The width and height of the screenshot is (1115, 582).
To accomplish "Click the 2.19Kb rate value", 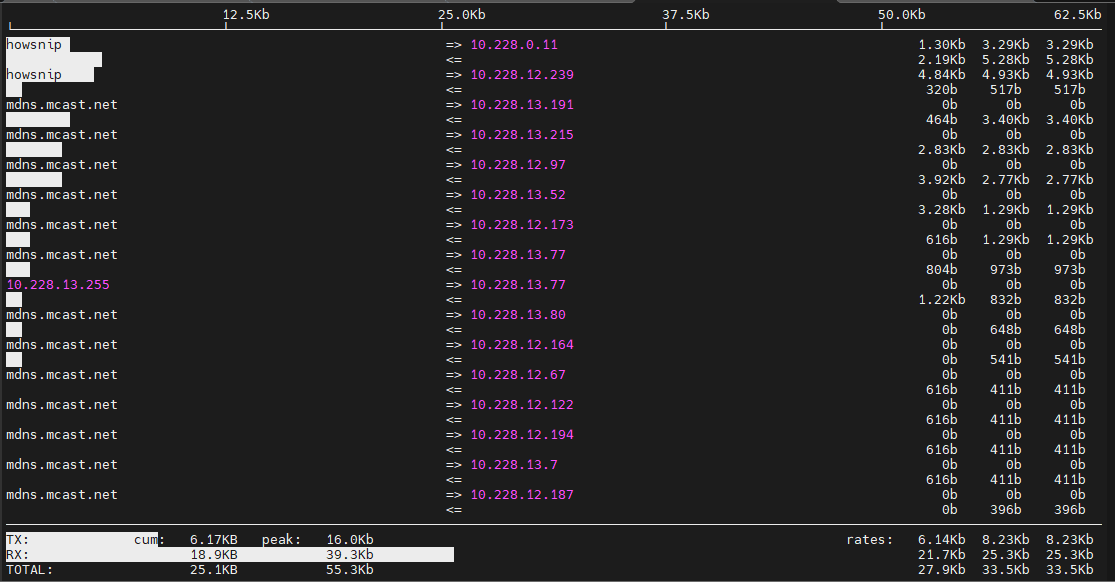I will coord(941,60).
